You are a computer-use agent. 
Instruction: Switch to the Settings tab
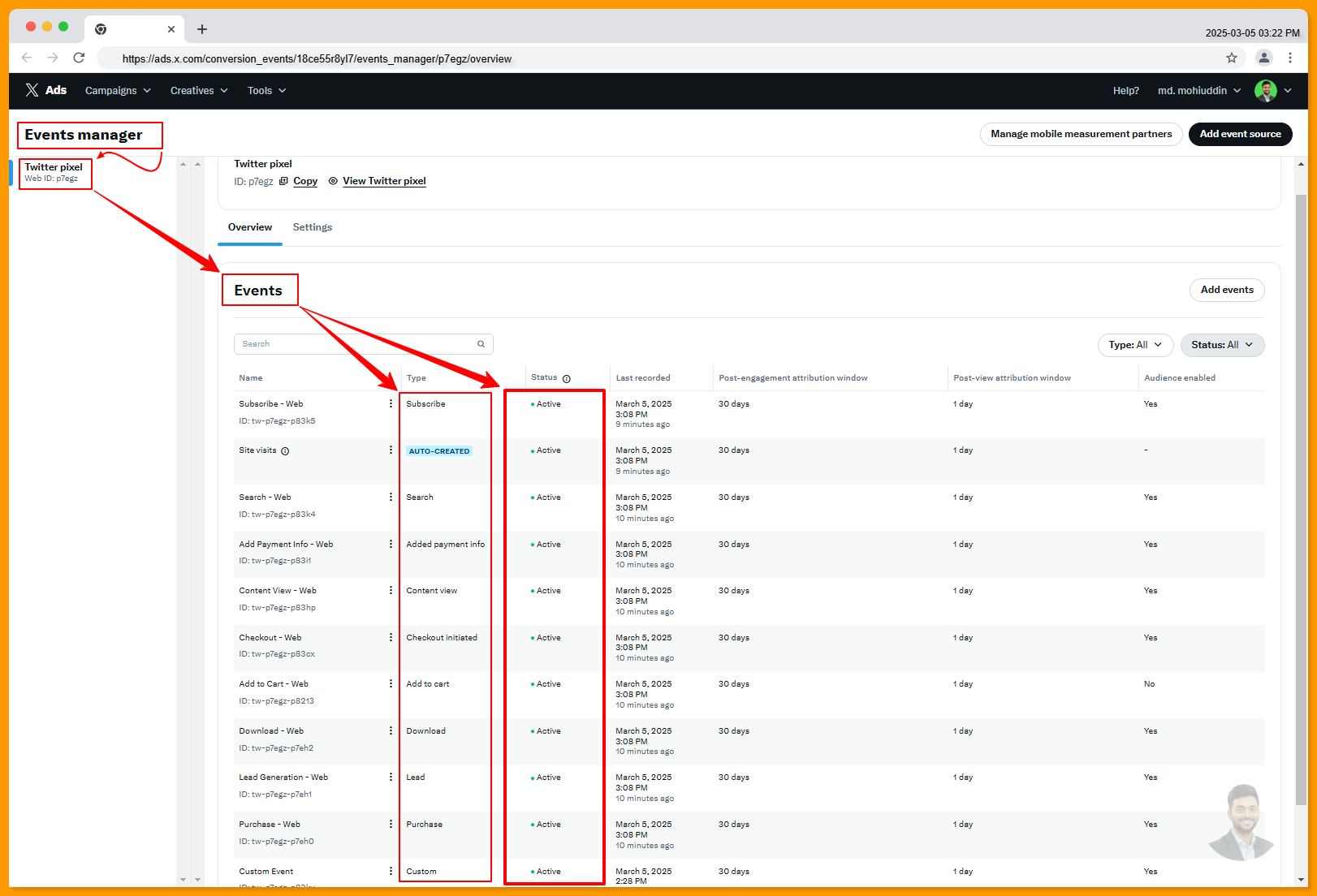tap(313, 227)
